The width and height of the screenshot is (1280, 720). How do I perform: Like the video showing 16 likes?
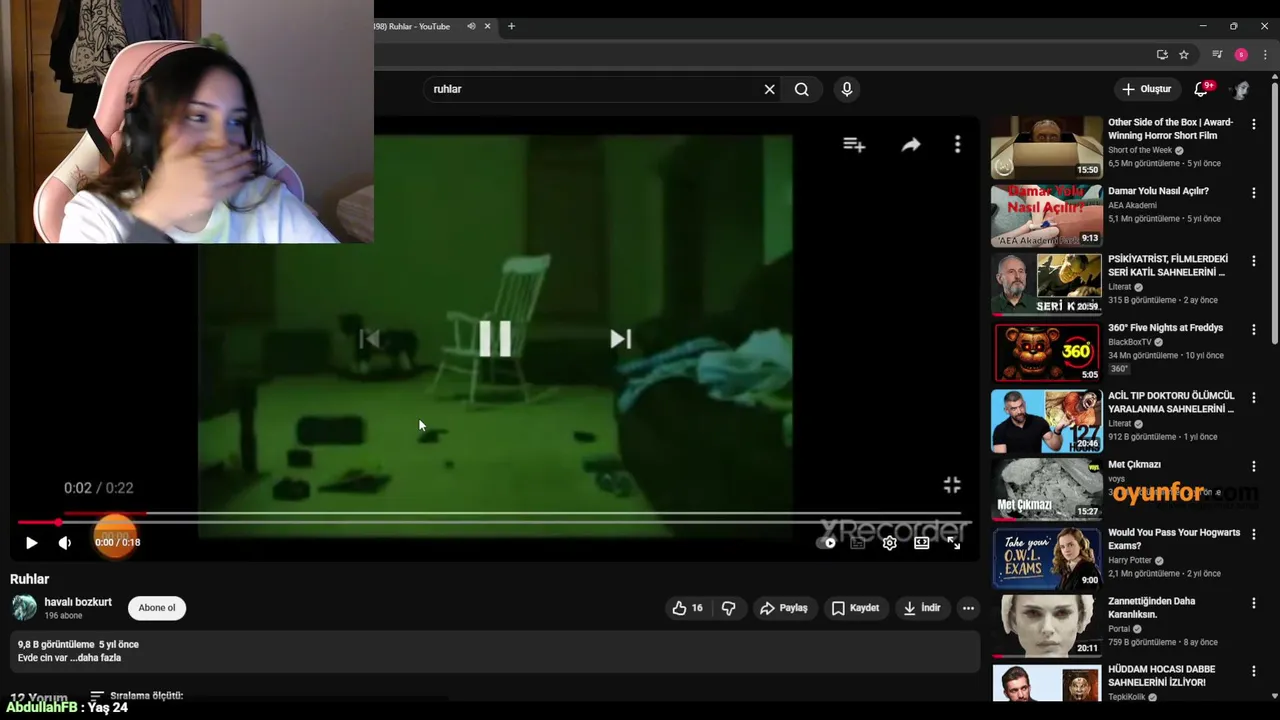[x=688, y=608]
